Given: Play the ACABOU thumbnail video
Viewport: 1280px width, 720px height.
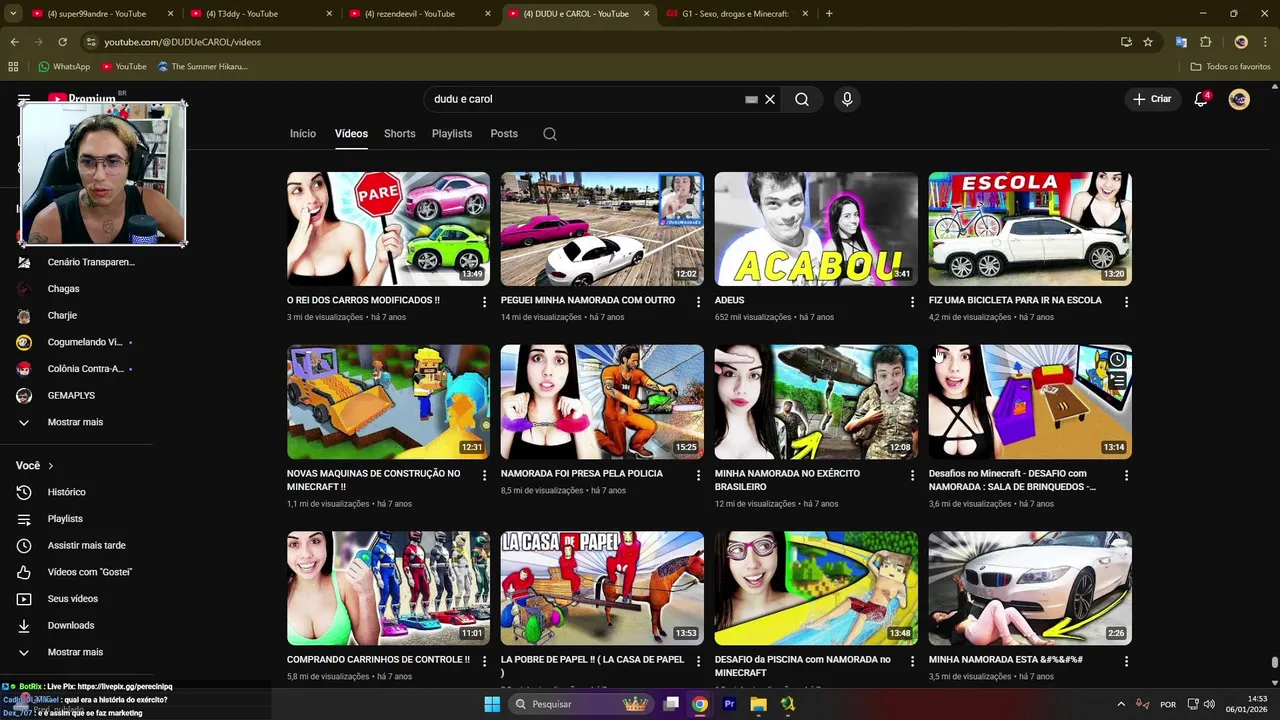Looking at the screenshot, I should pyautogui.click(x=816, y=229).
